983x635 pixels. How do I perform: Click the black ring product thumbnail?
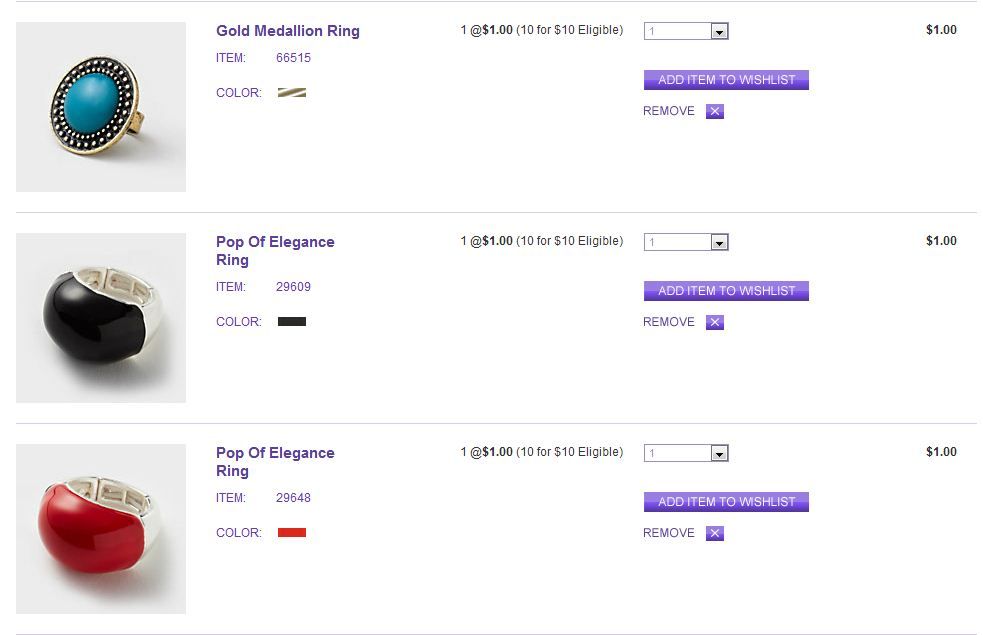(101, 318)
